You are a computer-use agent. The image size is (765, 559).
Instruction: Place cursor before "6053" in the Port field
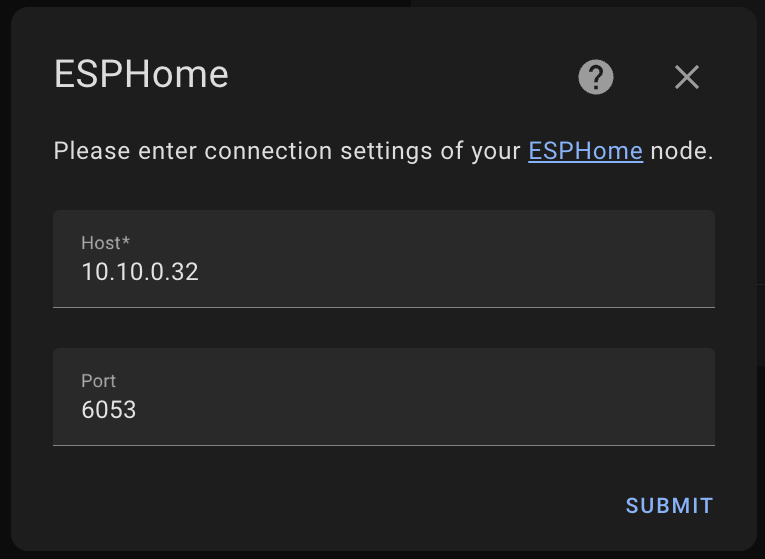(x=81, y=409)
